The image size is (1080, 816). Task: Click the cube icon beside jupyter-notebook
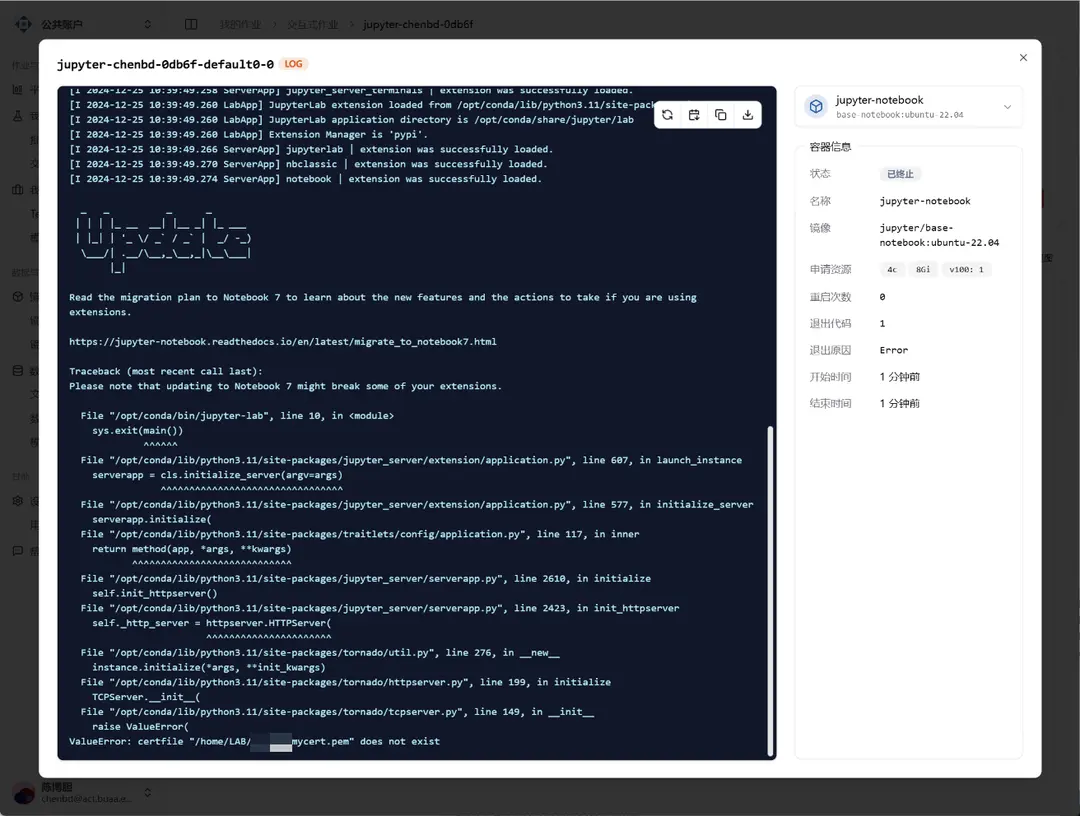click(816, 107)
